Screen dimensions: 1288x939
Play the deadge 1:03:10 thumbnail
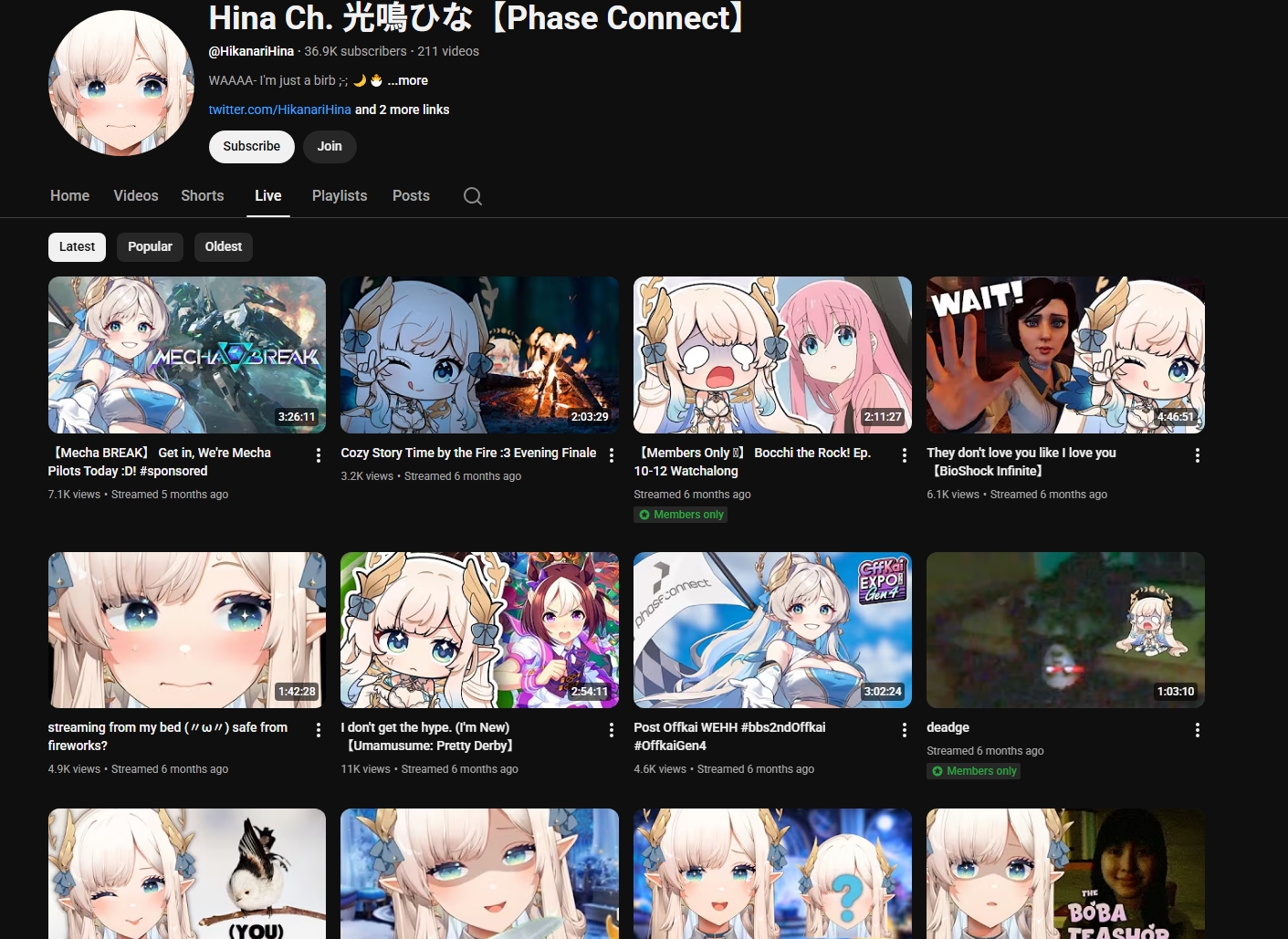[1065, 630]
